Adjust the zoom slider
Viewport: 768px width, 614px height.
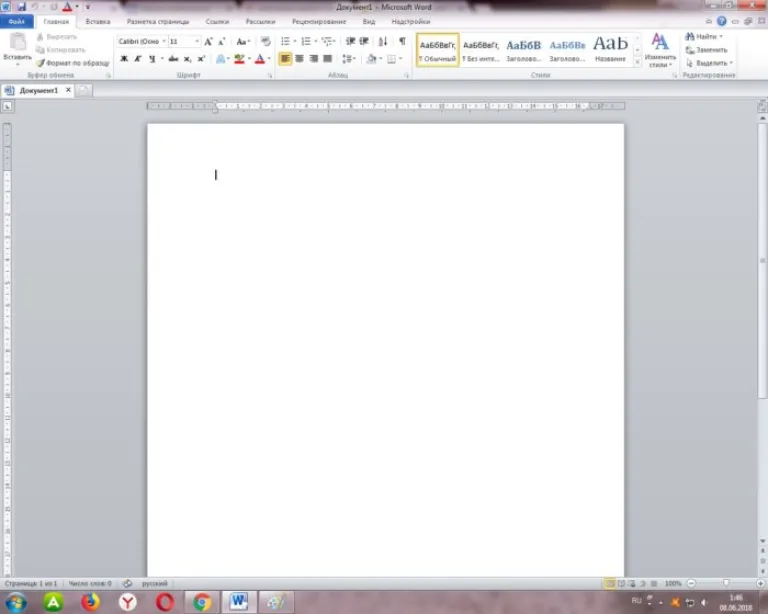726,583
